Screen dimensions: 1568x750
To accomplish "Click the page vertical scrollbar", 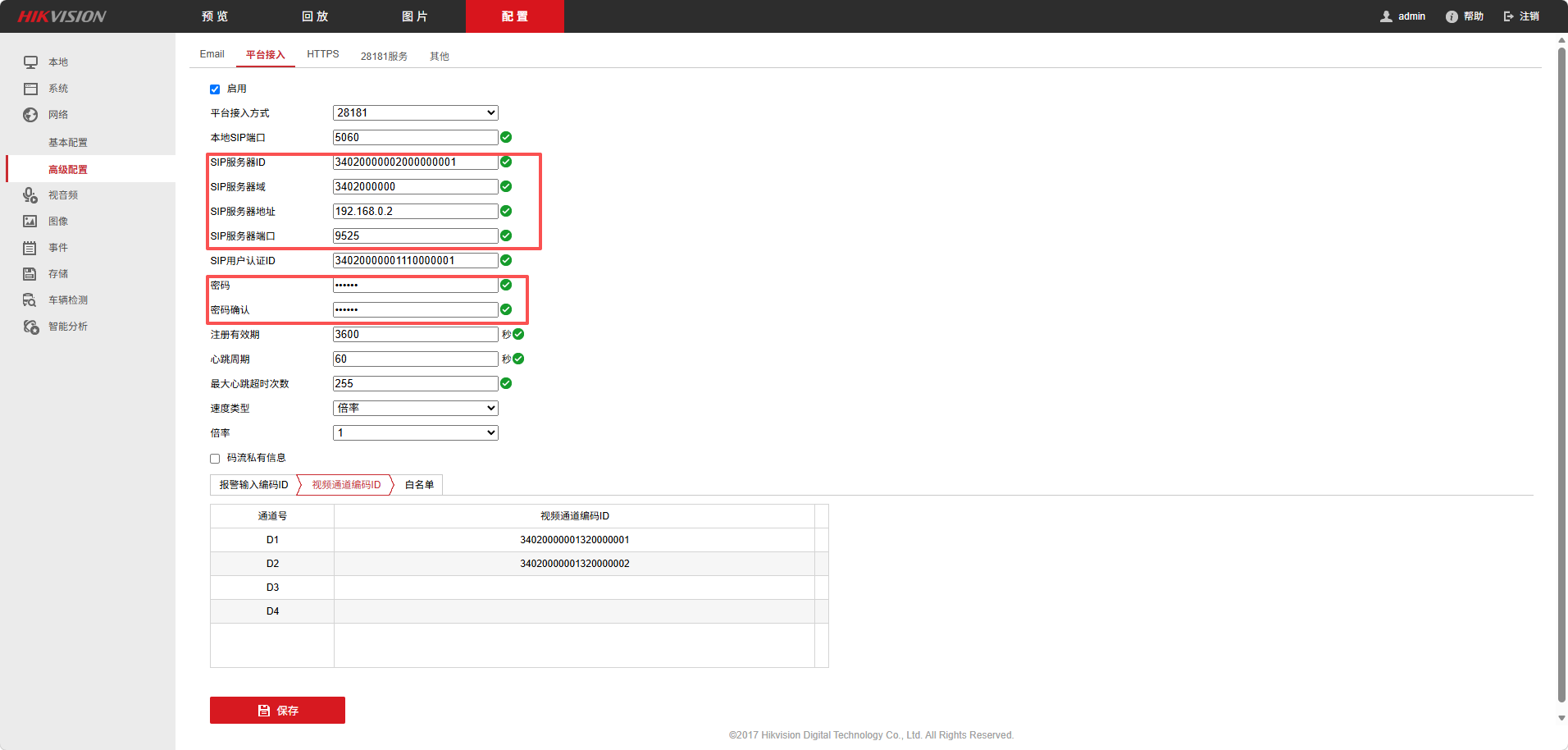I will (x=1561, y=375).
